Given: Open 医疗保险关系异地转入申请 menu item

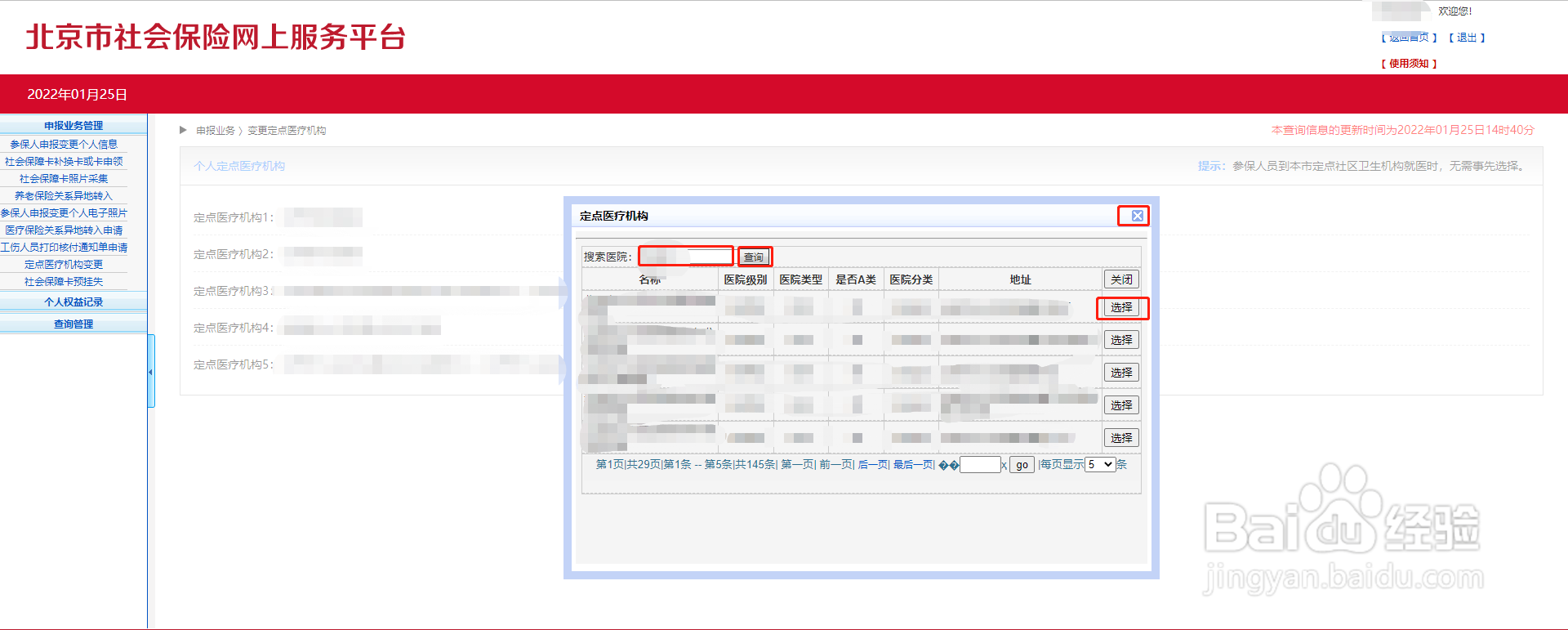Looking at the screenshot, I should coord(64,230).
